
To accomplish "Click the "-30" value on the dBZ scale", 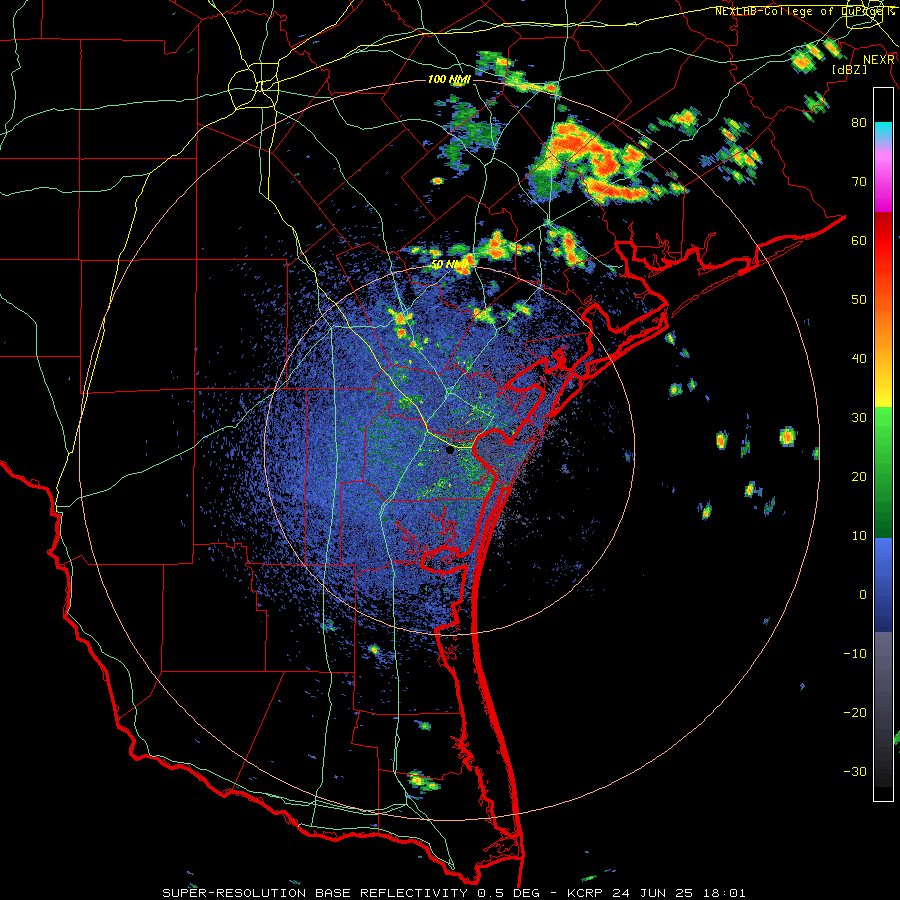I will (855, 772).
